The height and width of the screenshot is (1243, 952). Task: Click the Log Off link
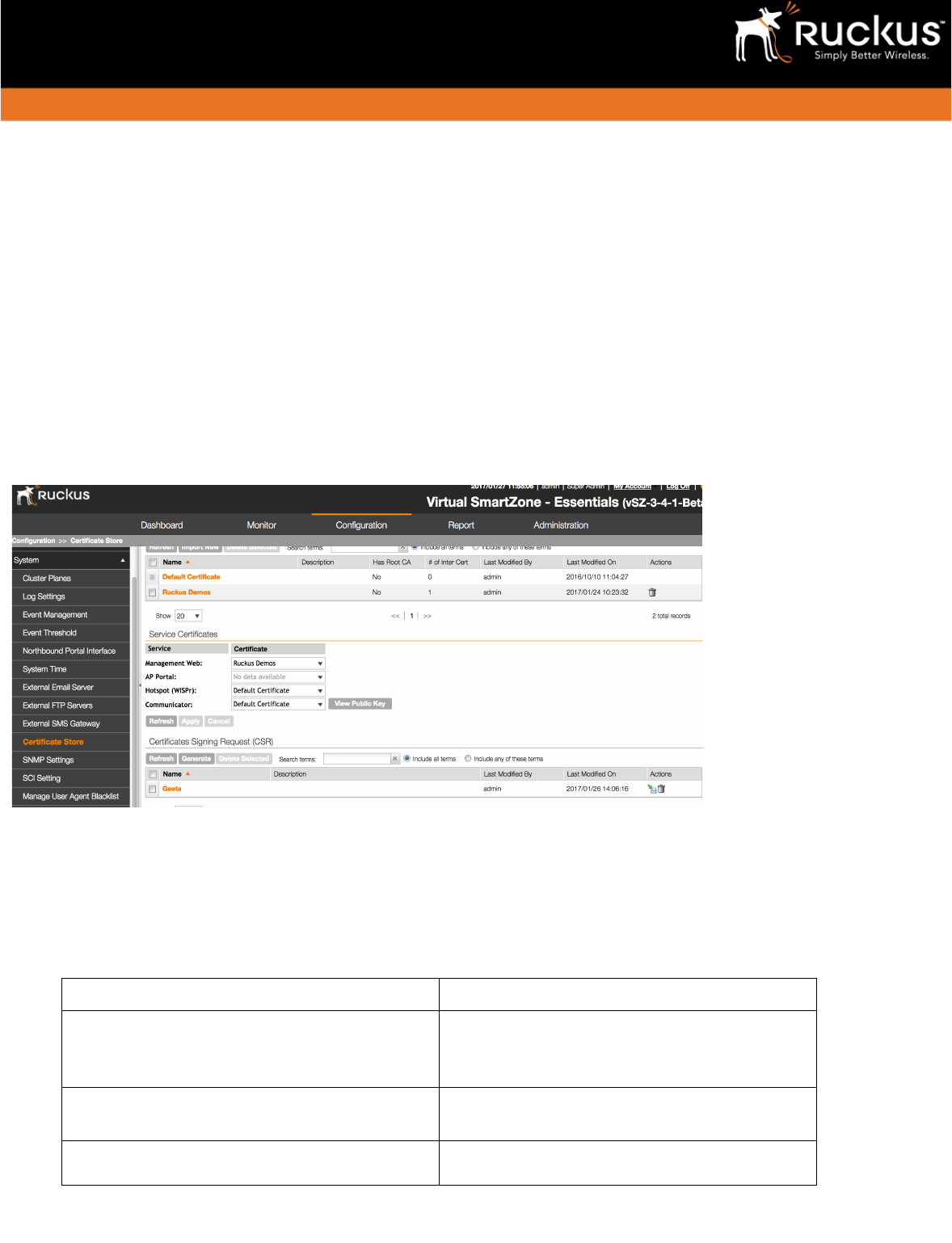click(678, 487)
